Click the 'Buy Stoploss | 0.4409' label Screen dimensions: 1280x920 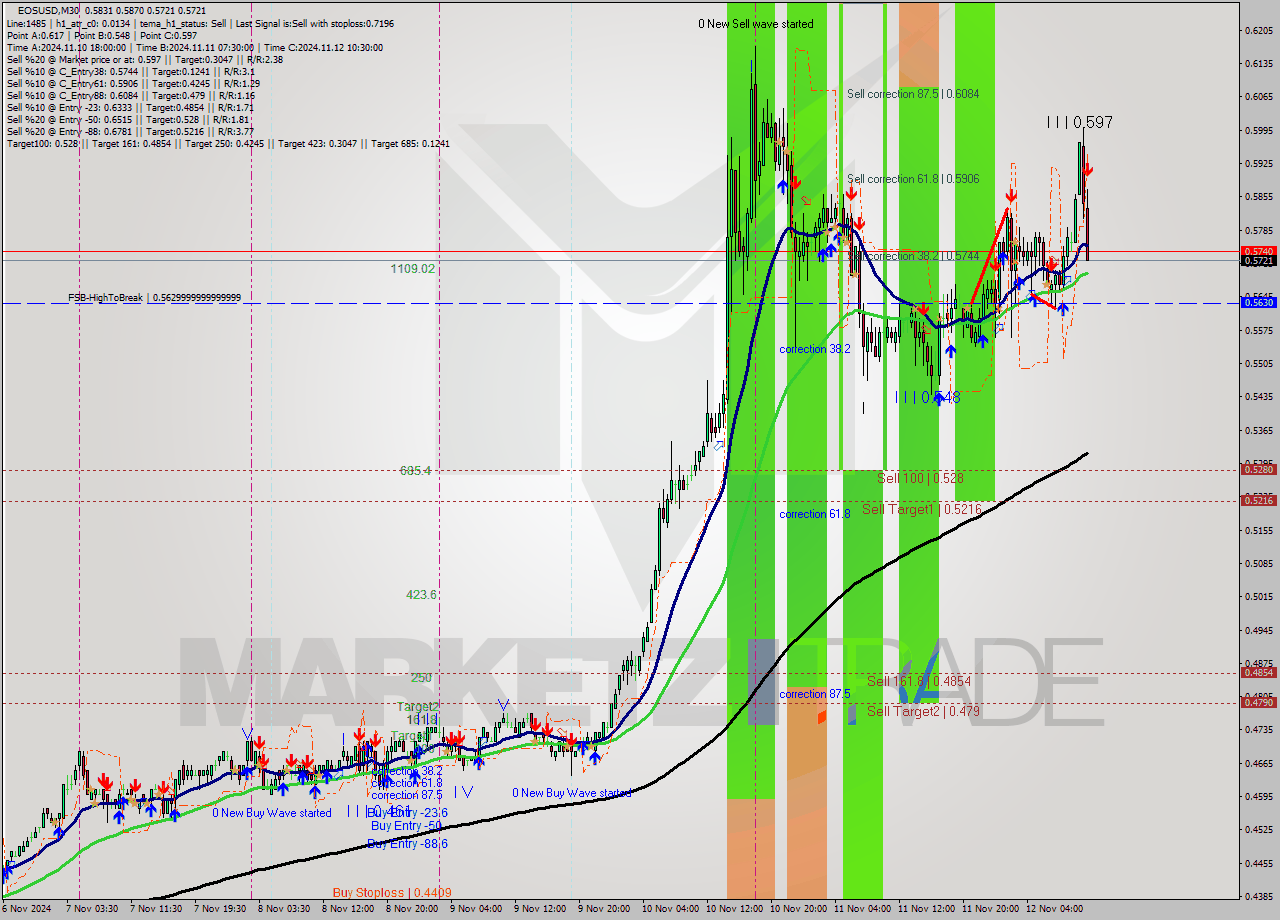(392, 893)
